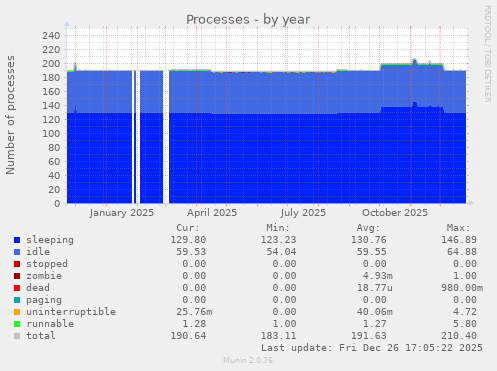Click the 'total' legend label
Image resolution: width=497 pixels, height=371 pixels.
41,336
